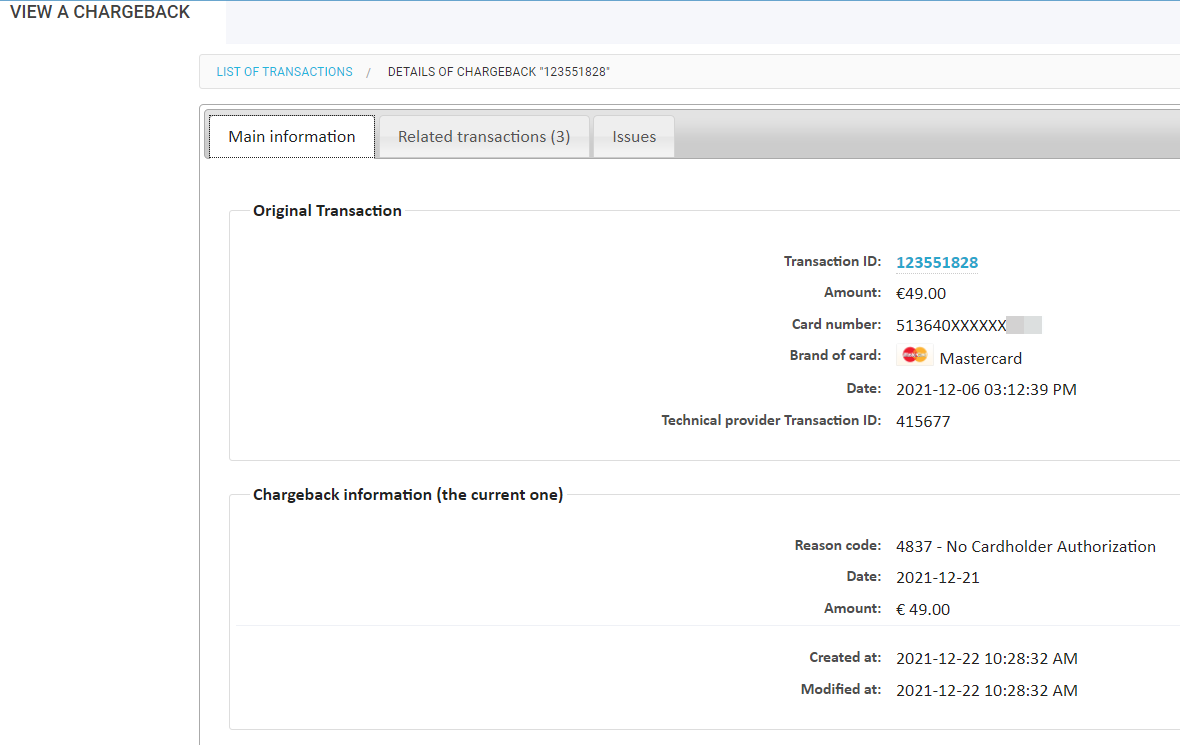Click the Chargeback information section heading
Image resolution: width=1180 pixels, height=745 pixels.
[x=407, y=494]
